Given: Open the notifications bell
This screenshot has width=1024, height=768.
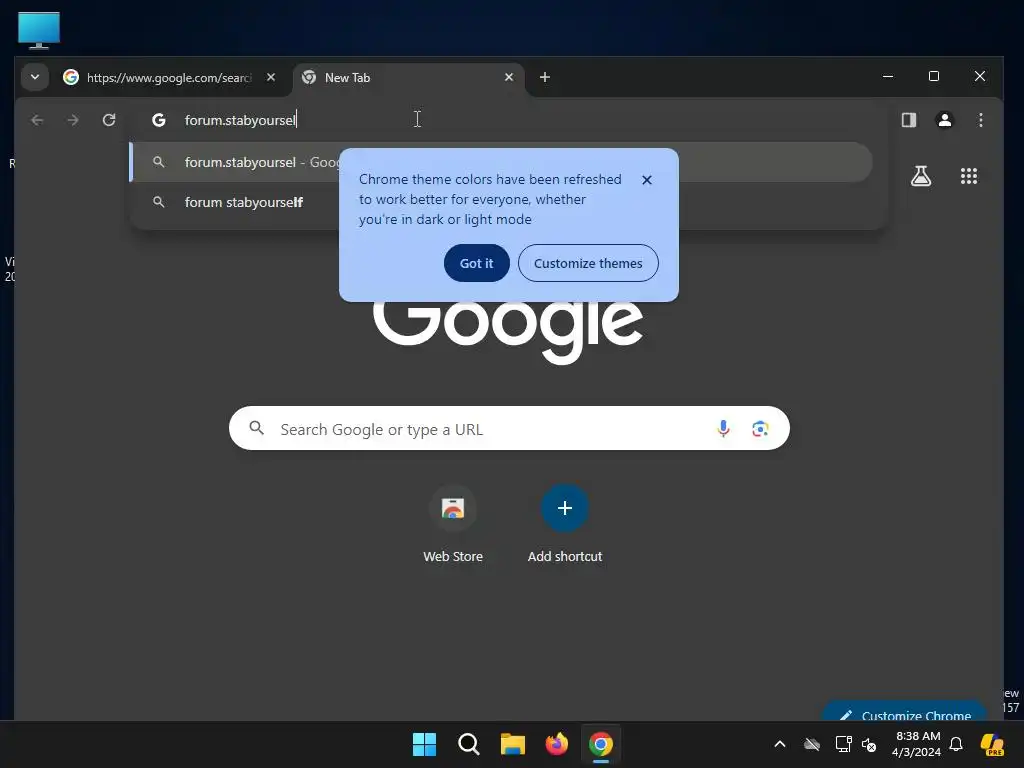Looking at the screenshot, I should [x=956, y=744].
